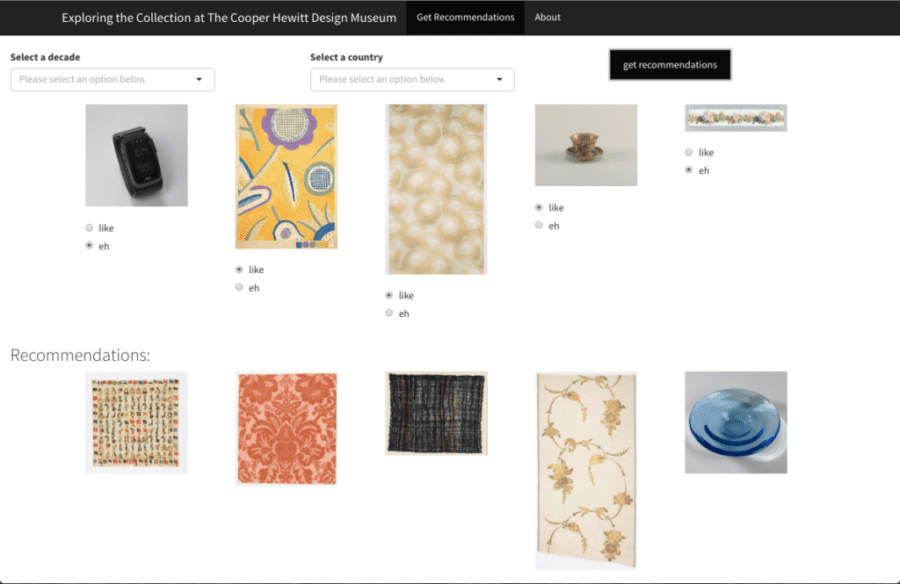Click the cup and saucer thumbnail
This screenshot has width=900, height=584.
586,145
